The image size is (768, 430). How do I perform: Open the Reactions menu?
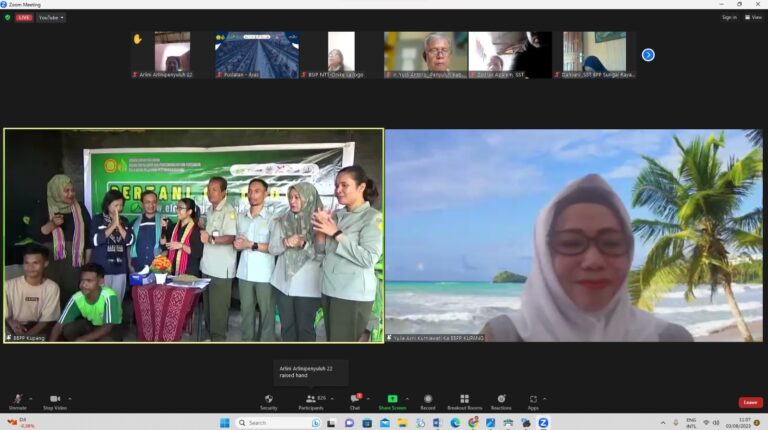point(501,402)
